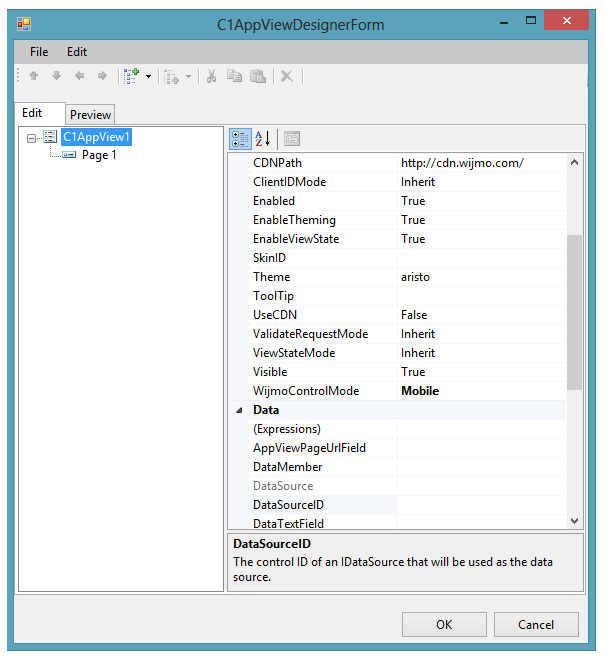Click the window application icon

pyautogui.click(x=24, y=24)
